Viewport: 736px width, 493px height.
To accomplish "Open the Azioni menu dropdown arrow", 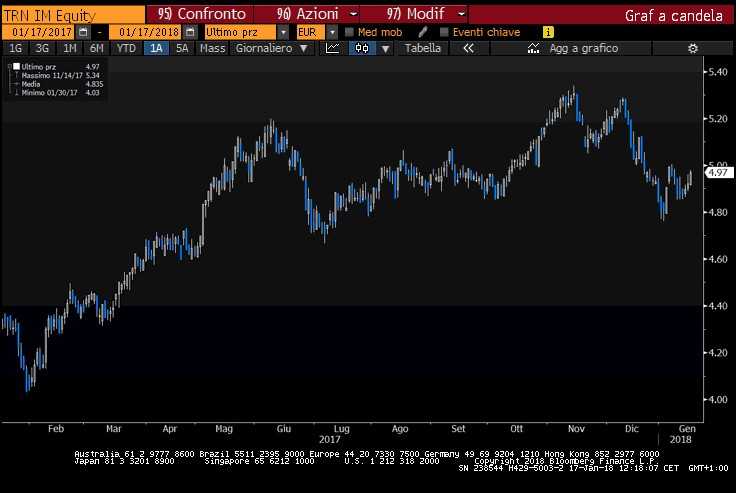I will [x=354, y=14].
